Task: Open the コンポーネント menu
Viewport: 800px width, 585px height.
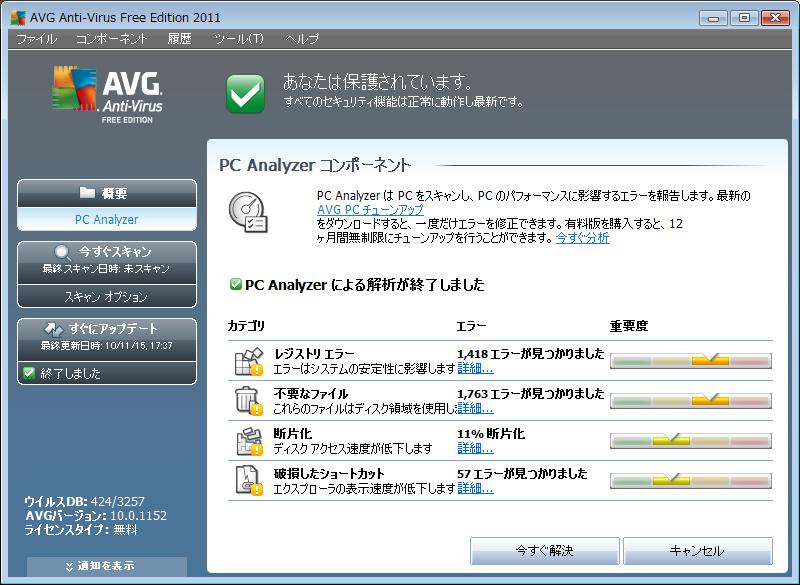Action: (112, 39)
